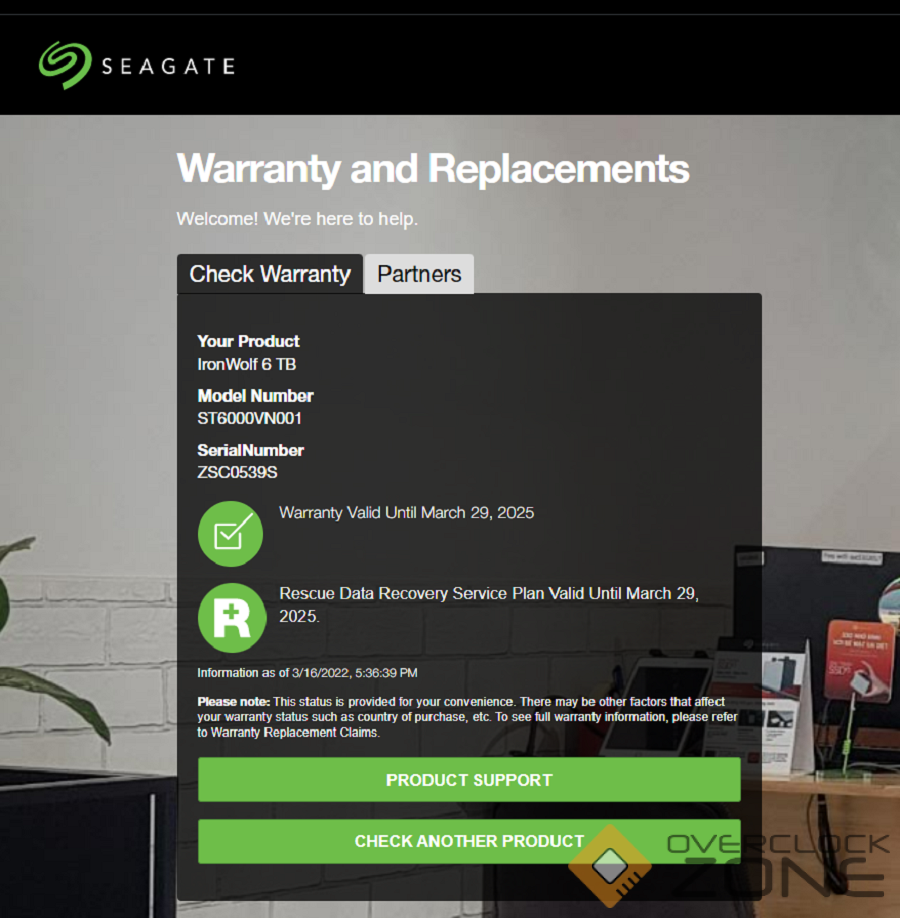Click the IronWolf 6 TB product name
Viewport: 900px width, 918px height.
[x=247, y=364]
